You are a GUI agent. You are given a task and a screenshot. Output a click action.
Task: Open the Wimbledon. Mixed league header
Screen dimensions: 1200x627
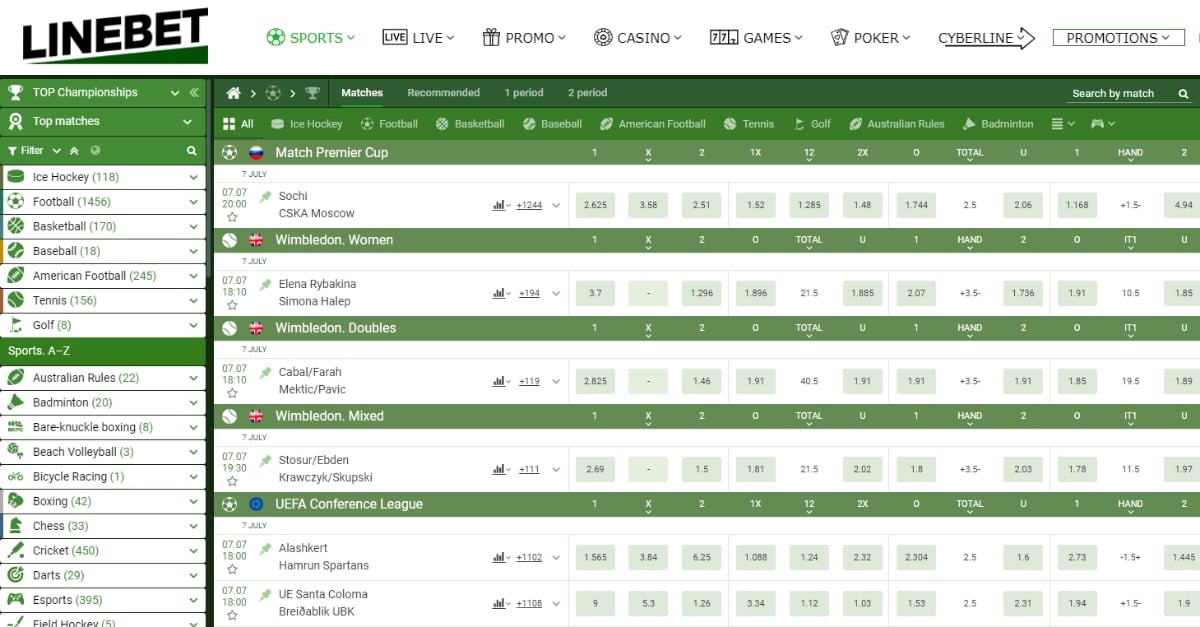coord(707,416)
